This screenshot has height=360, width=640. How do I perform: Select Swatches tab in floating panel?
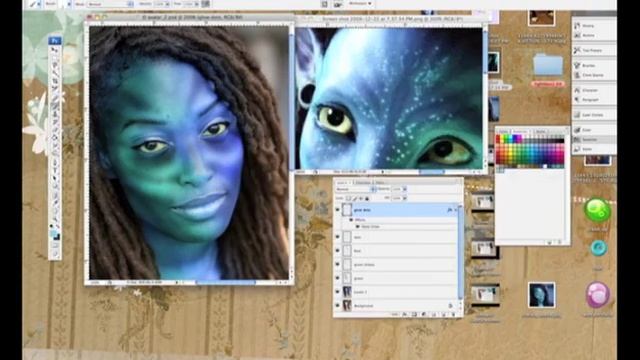(521, 131)
